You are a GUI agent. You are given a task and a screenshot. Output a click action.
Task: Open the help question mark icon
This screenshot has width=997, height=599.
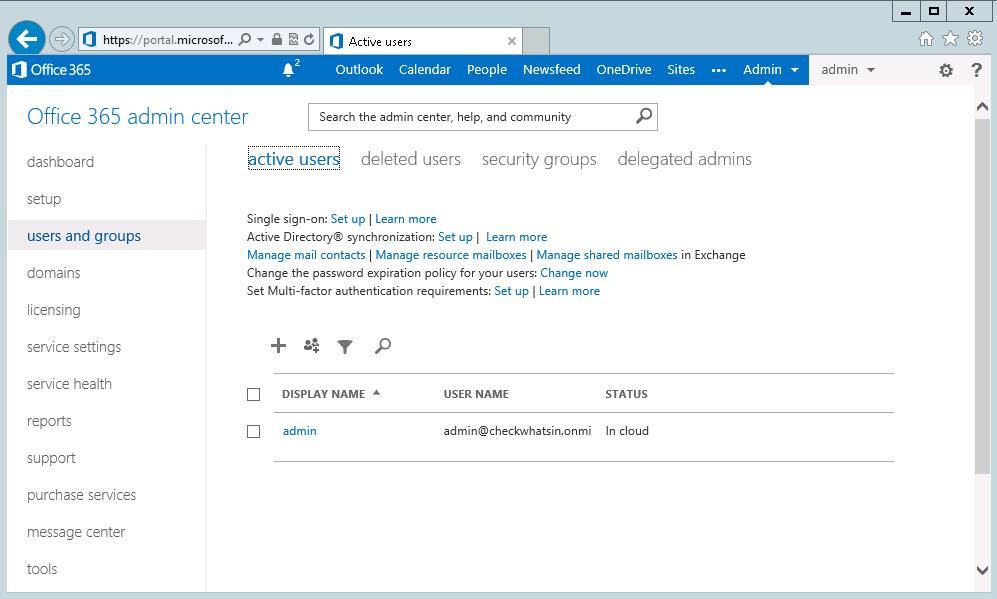click(x=977, y=70)
